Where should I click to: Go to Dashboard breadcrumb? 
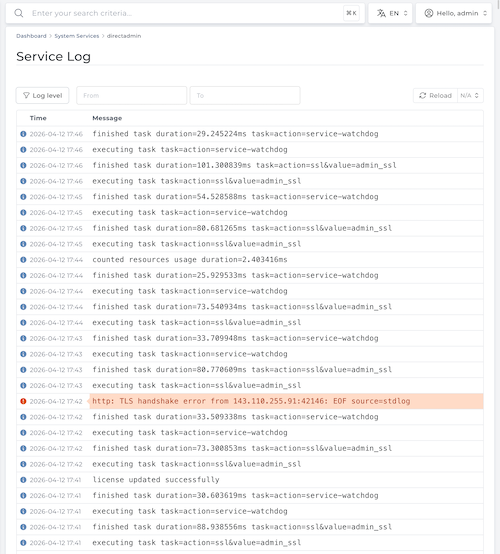click(x=31, y=36)
